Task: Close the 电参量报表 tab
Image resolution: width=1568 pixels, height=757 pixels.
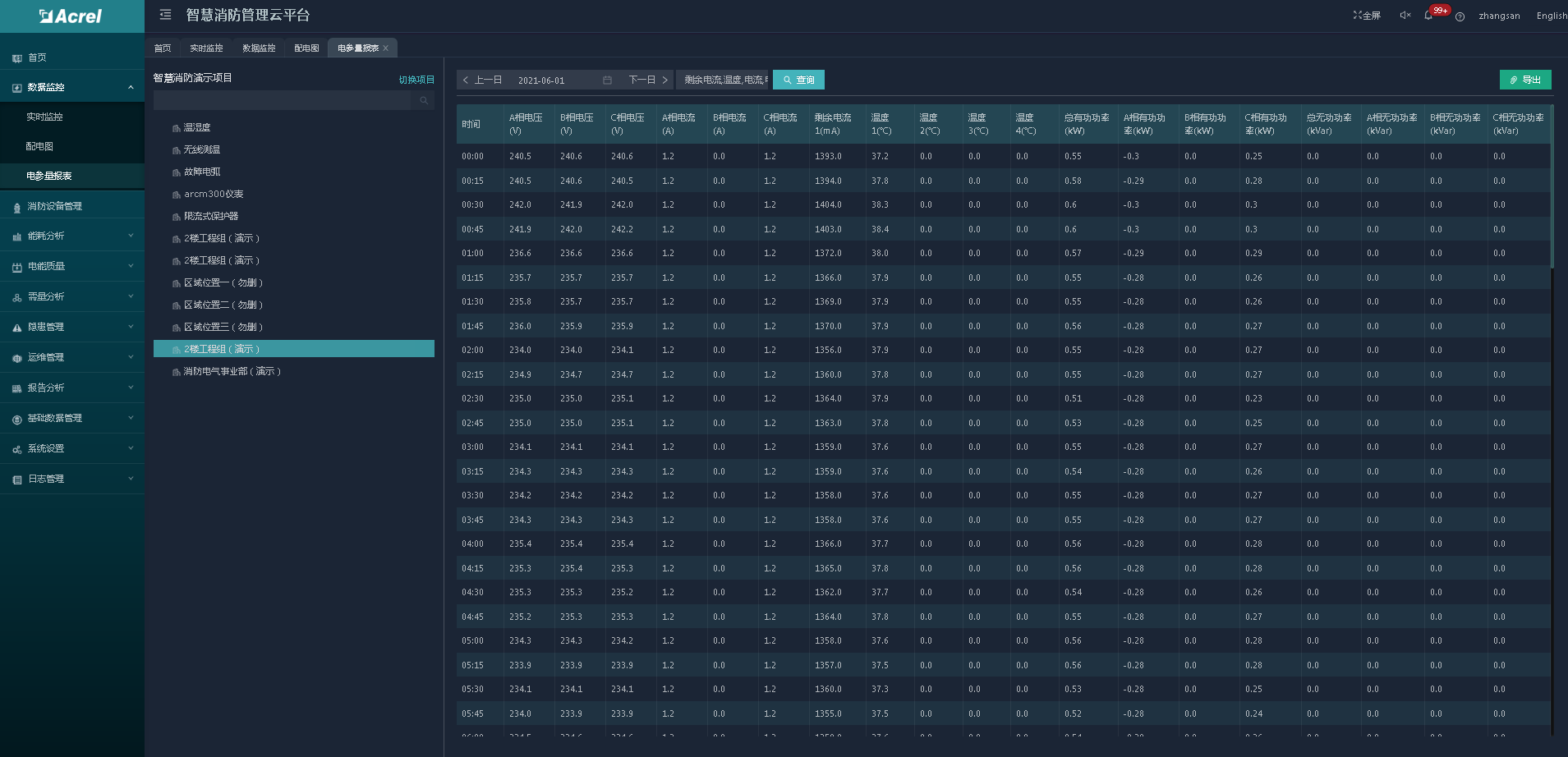Action: (385, 48)
